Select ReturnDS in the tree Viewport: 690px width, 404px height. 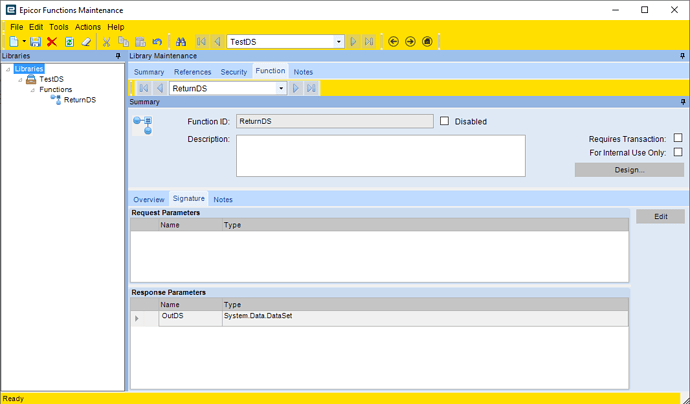pyautogui.click(x=80, y=100)
